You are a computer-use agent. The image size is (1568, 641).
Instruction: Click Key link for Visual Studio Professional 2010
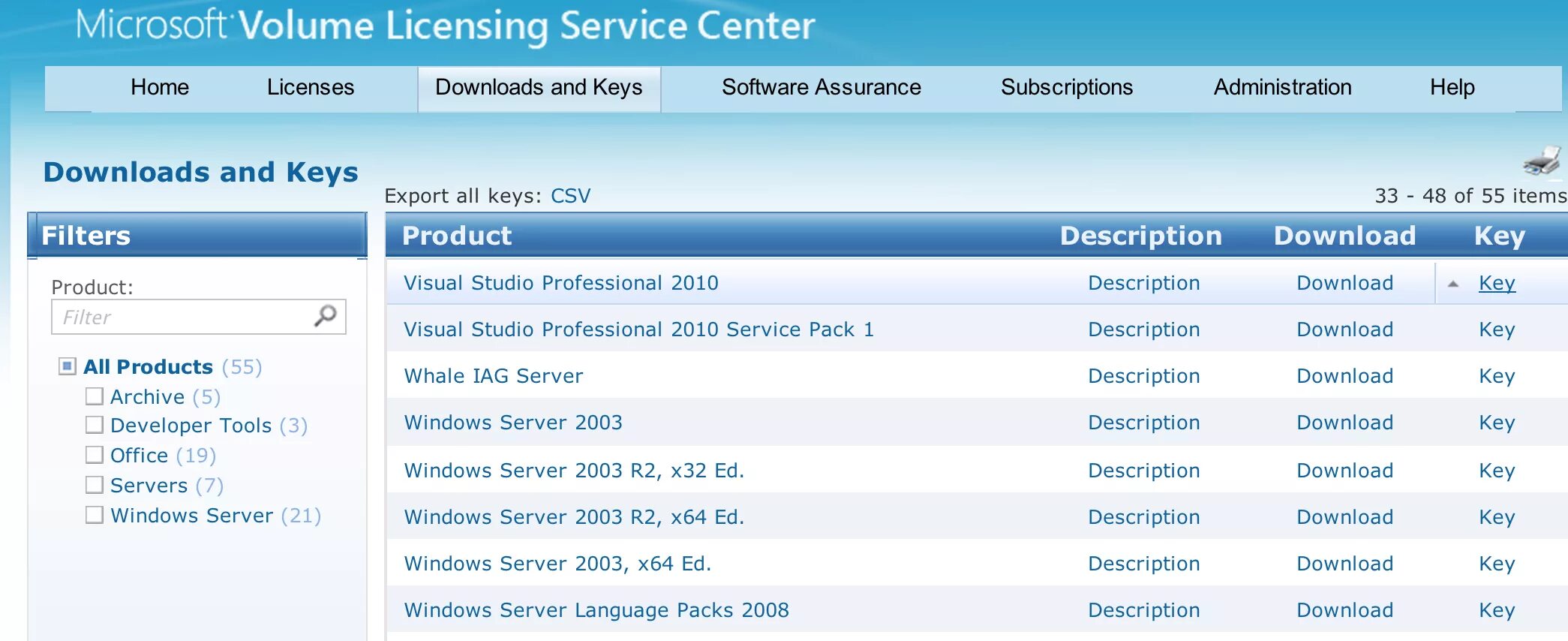[x=1497, y=284]
